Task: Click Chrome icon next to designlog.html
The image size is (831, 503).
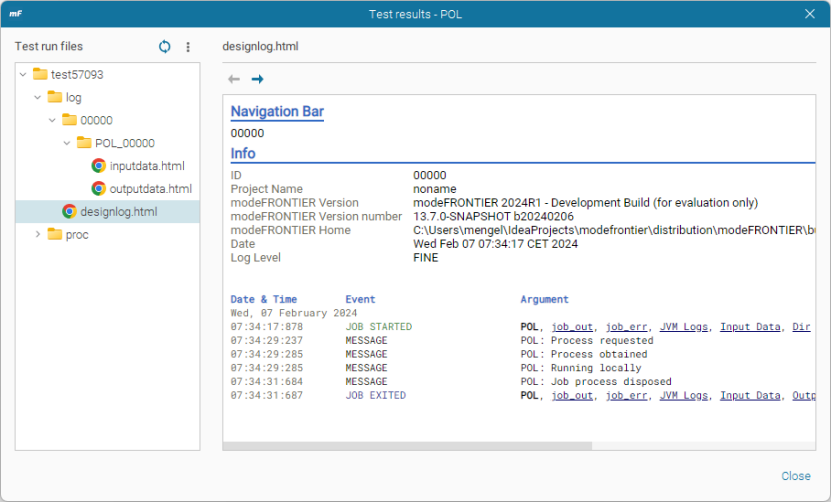Action: [69, 211]
